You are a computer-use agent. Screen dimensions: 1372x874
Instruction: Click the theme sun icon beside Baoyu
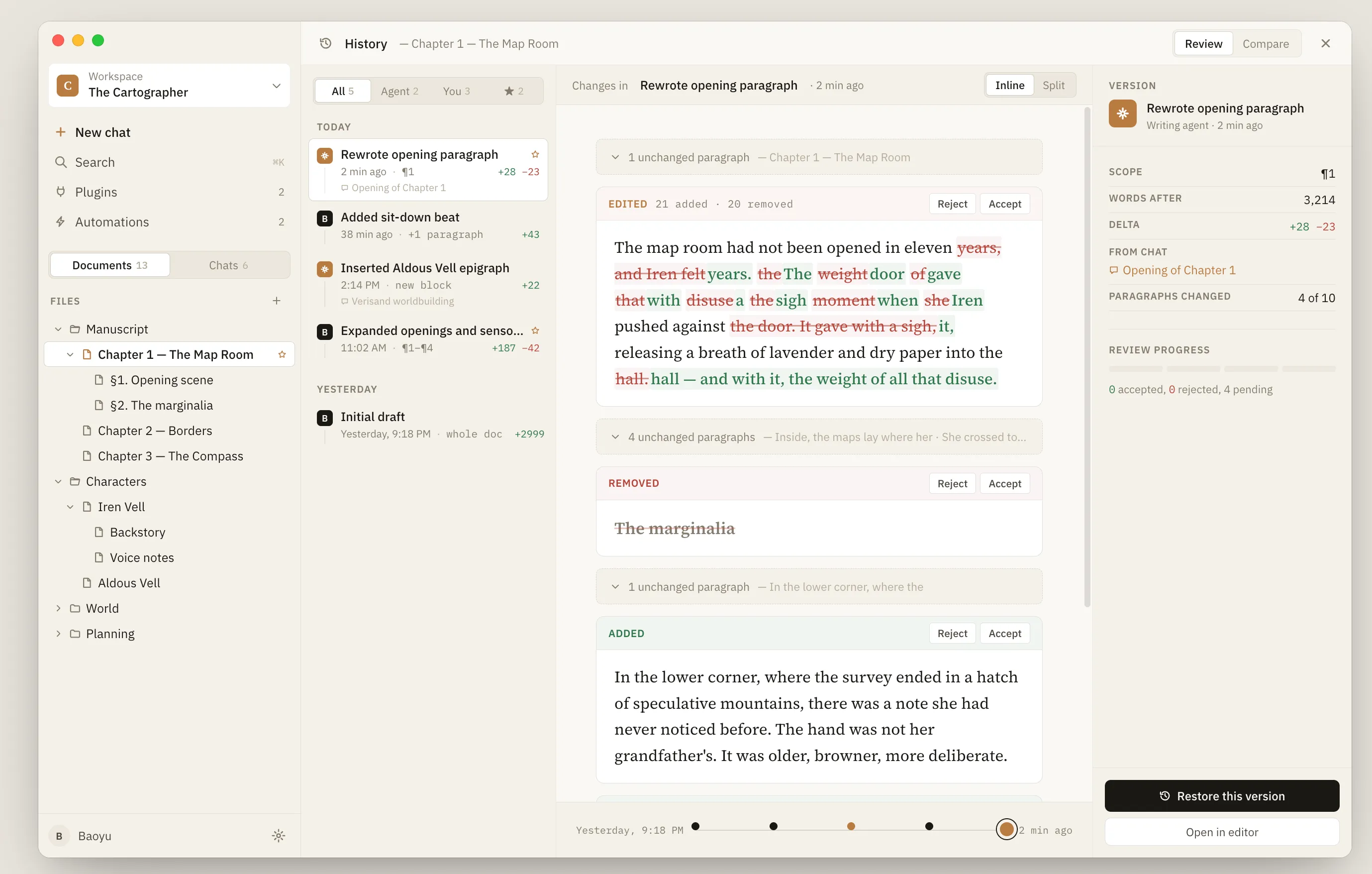pos(278,836)
